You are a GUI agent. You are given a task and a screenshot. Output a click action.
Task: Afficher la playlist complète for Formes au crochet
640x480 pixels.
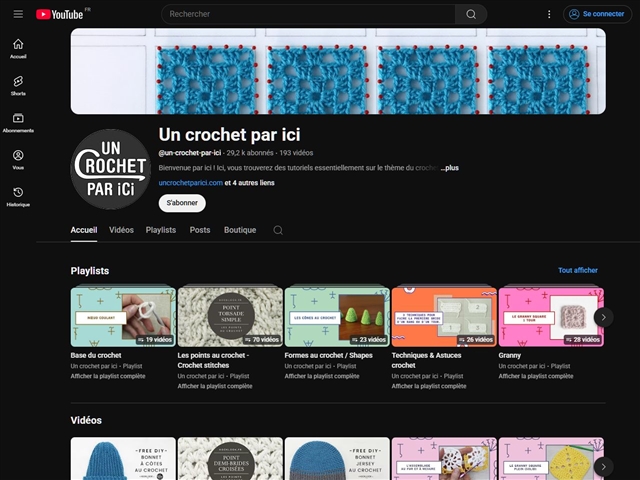click(x=322, y=376)
